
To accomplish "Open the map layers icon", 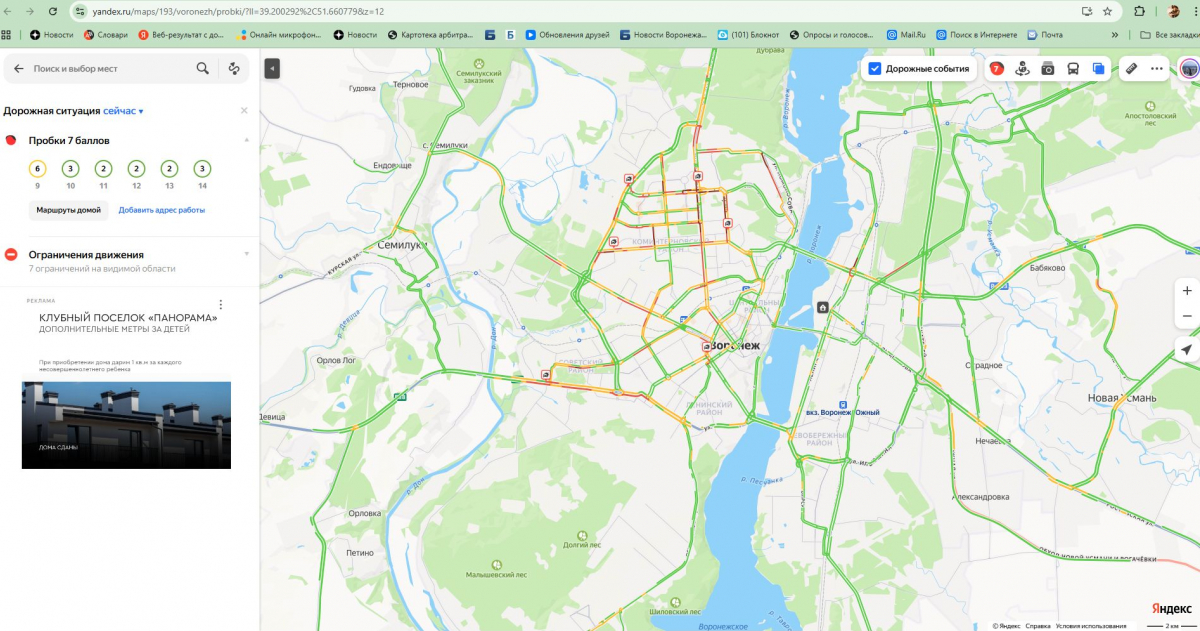I will pos(1098,69).
